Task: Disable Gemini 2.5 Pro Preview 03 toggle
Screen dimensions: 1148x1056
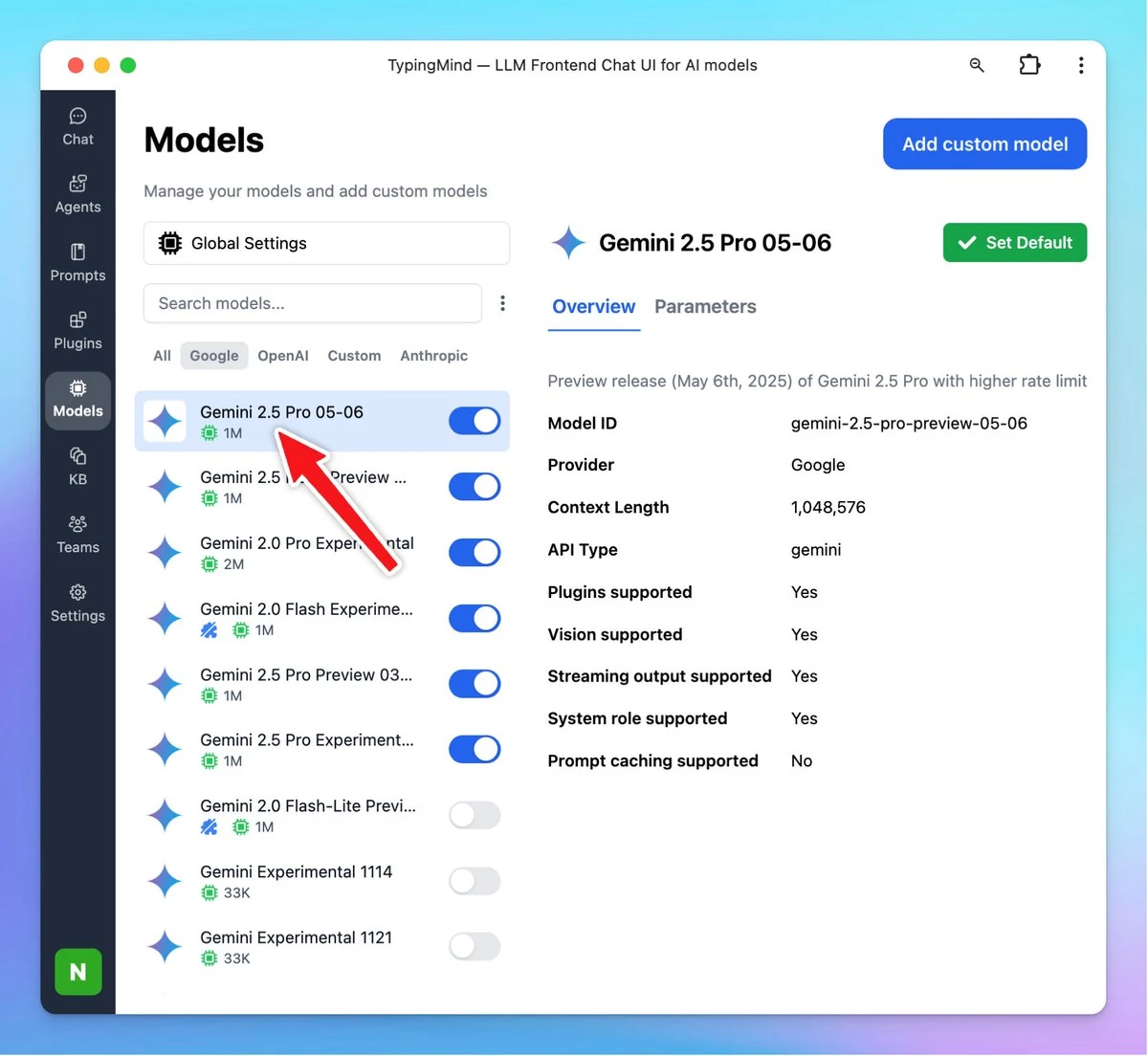Action: [x=475, y=684]
